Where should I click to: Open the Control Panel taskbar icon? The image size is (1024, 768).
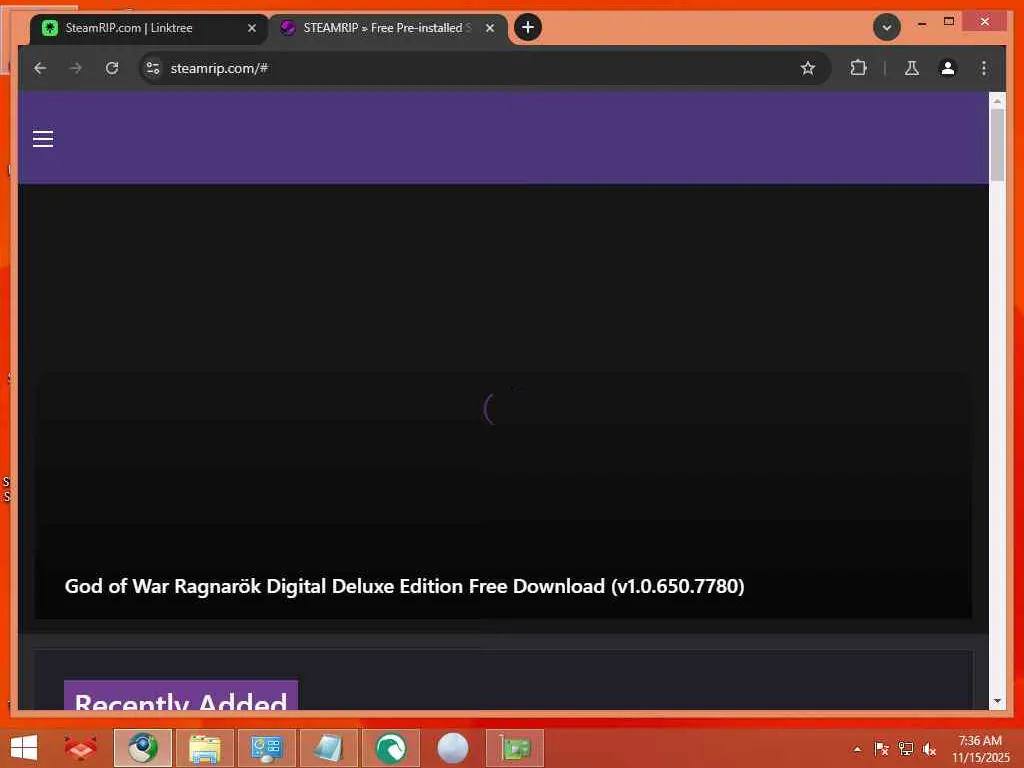pyautogui.click(x=266, y=748)
